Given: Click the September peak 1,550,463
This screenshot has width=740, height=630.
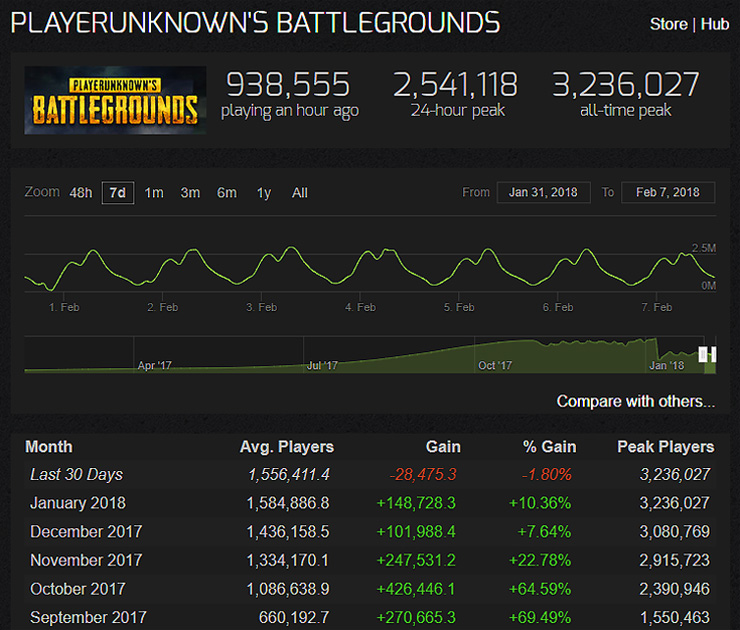Looking at the screenshot, I should tap(675, 617).
